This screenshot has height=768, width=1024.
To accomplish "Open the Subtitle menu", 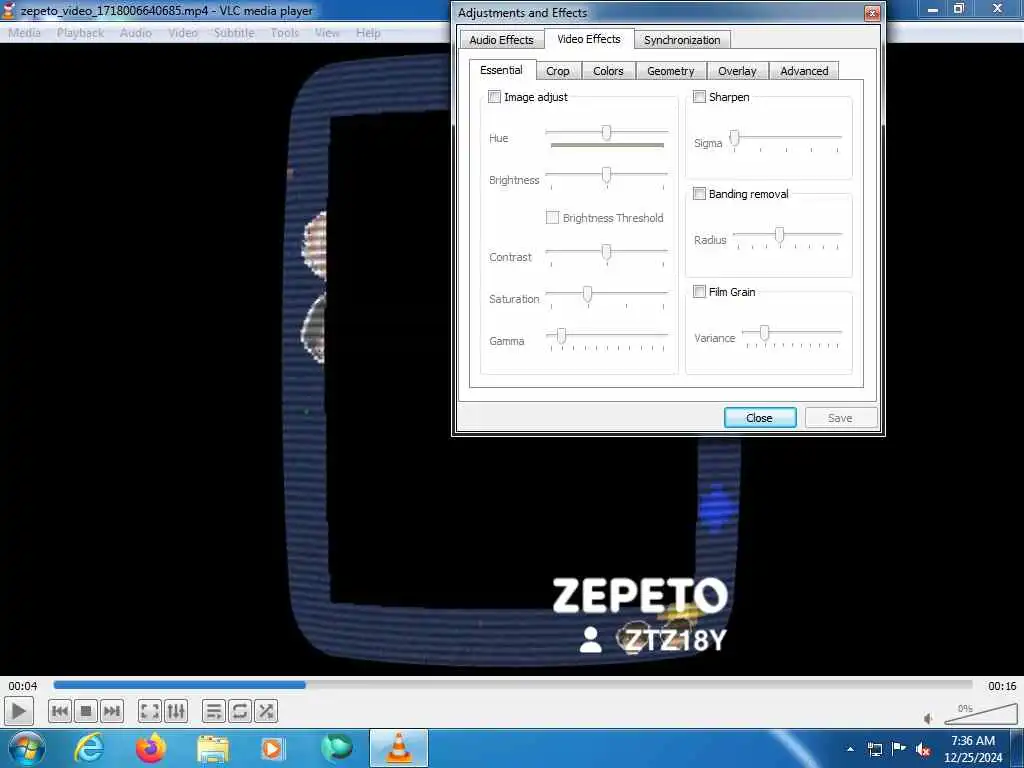I will 234,33.
